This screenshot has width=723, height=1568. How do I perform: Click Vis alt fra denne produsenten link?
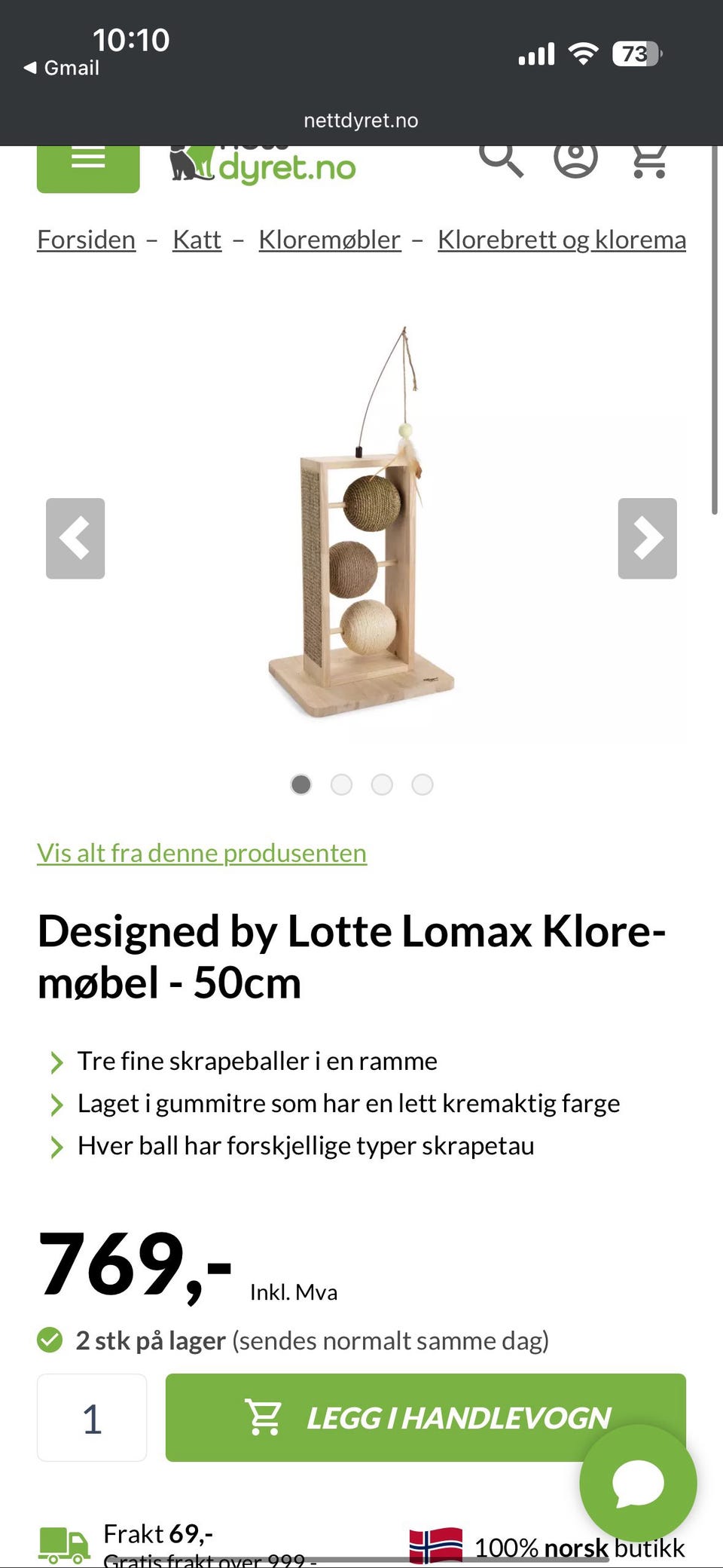point(202,853)
